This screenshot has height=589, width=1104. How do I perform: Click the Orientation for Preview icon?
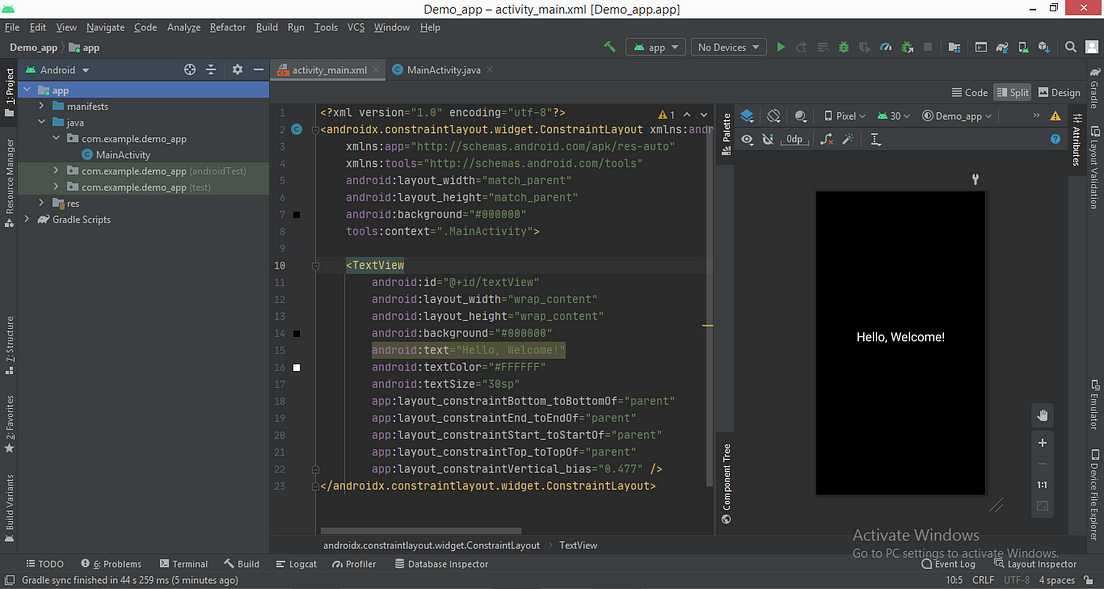pos(774,116)
